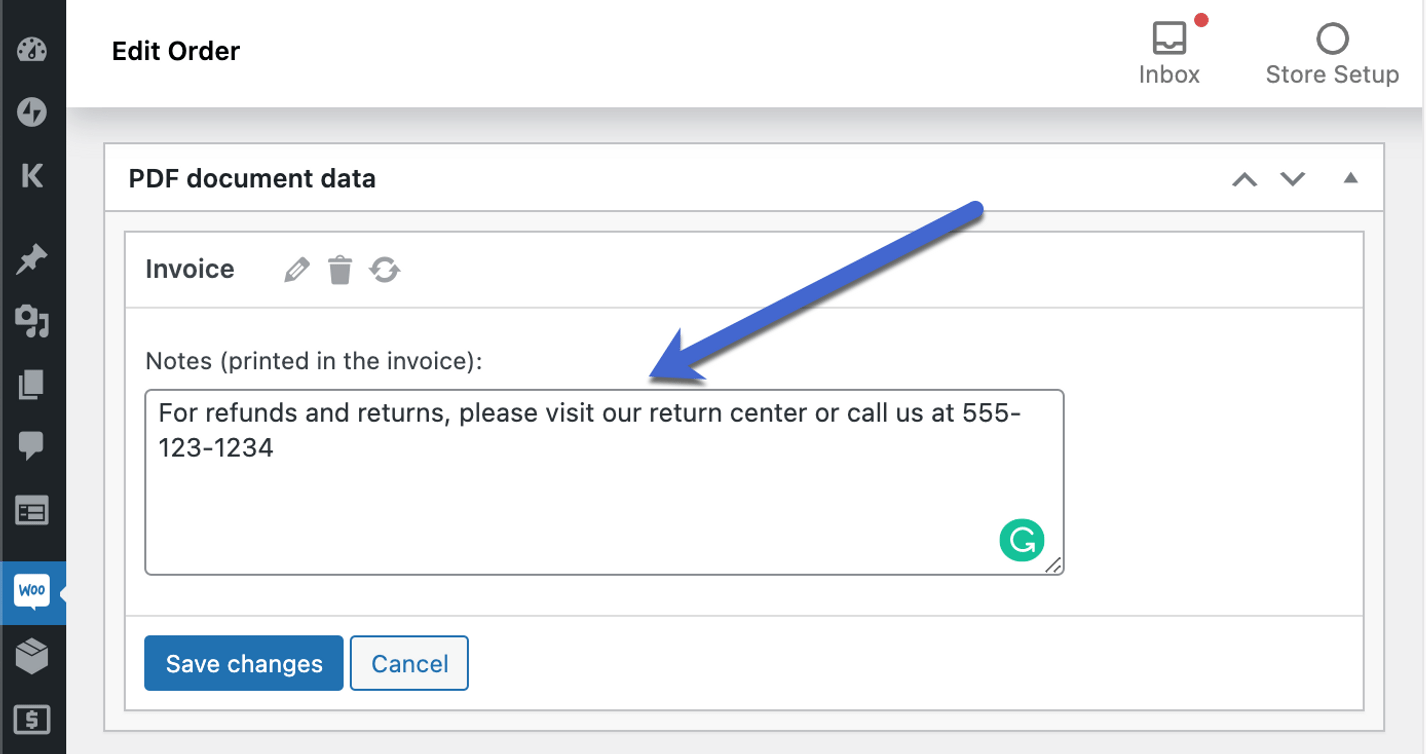Screen dimensions: 1426x754
Task: Open the Media library sidebar icon
Action: [x=32, y=322]
